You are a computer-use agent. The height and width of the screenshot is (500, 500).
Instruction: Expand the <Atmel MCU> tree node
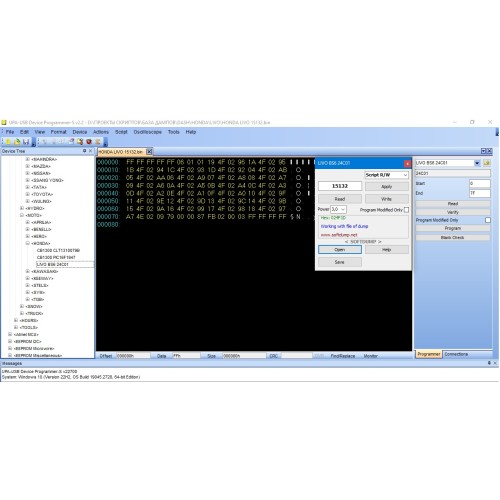10,334
